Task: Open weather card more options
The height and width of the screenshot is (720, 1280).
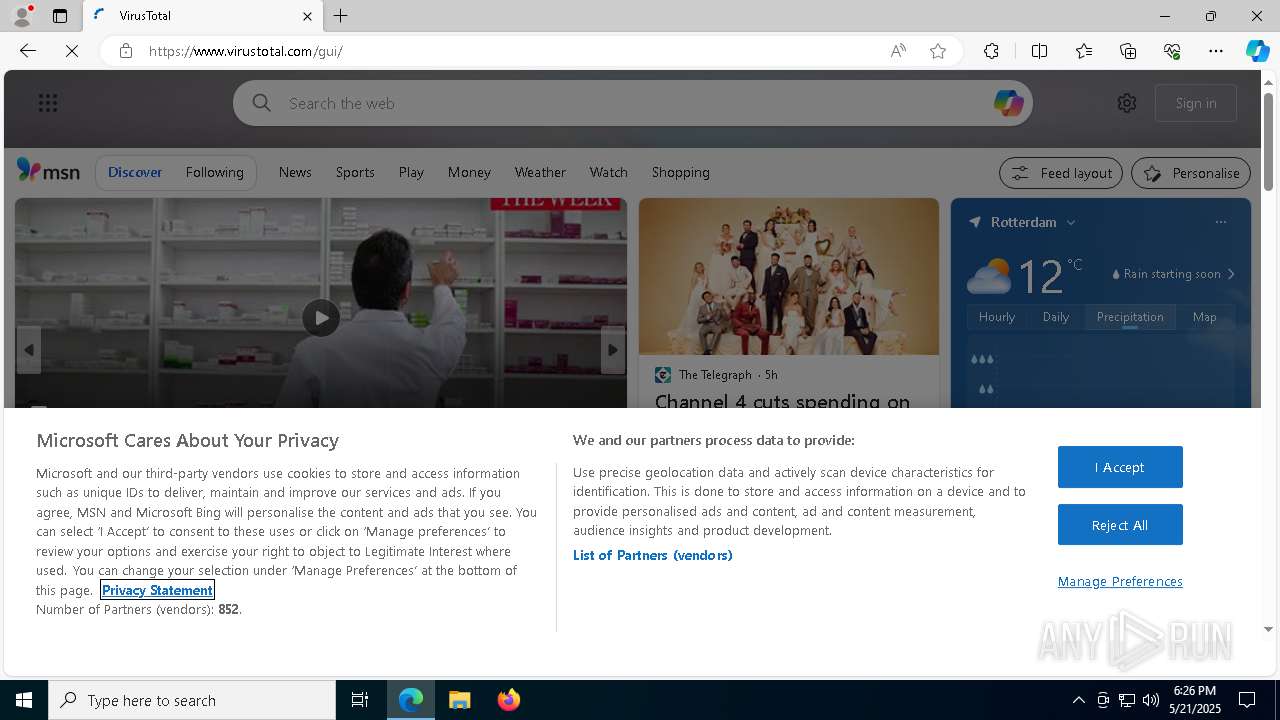Action: pos(1220,222)
